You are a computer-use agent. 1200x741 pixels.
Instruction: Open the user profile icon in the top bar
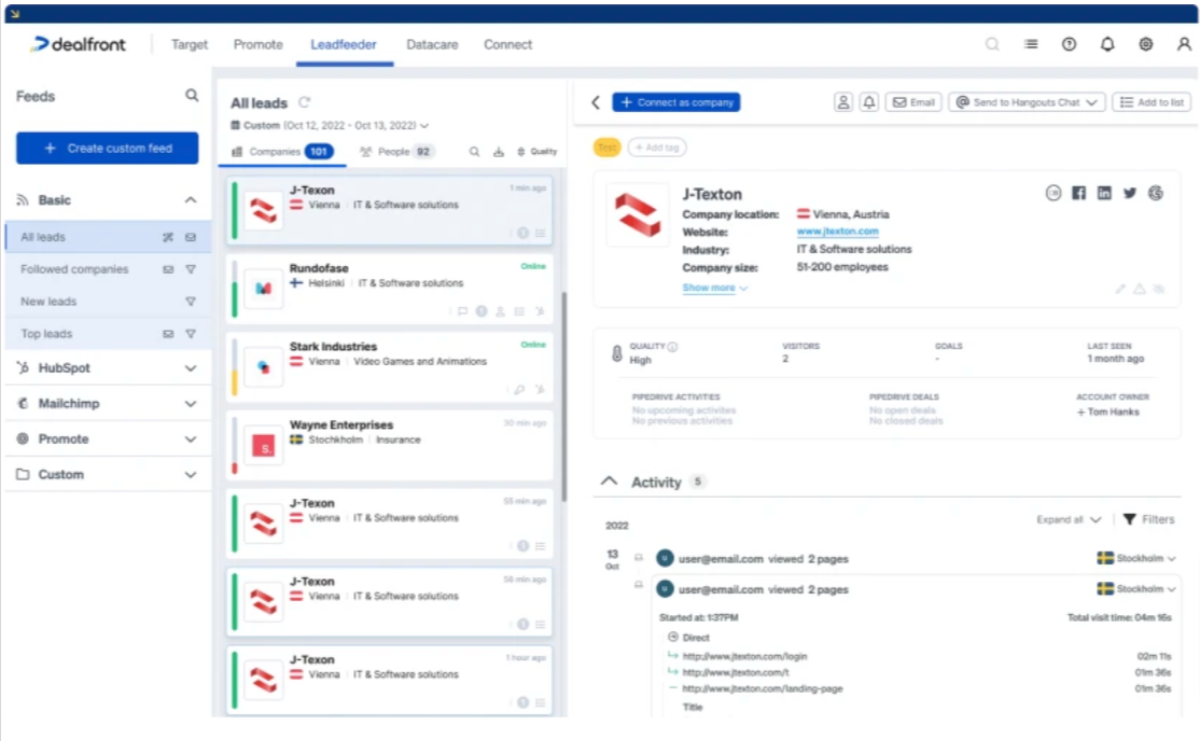pyautogui.click(x=1184, y=44)
